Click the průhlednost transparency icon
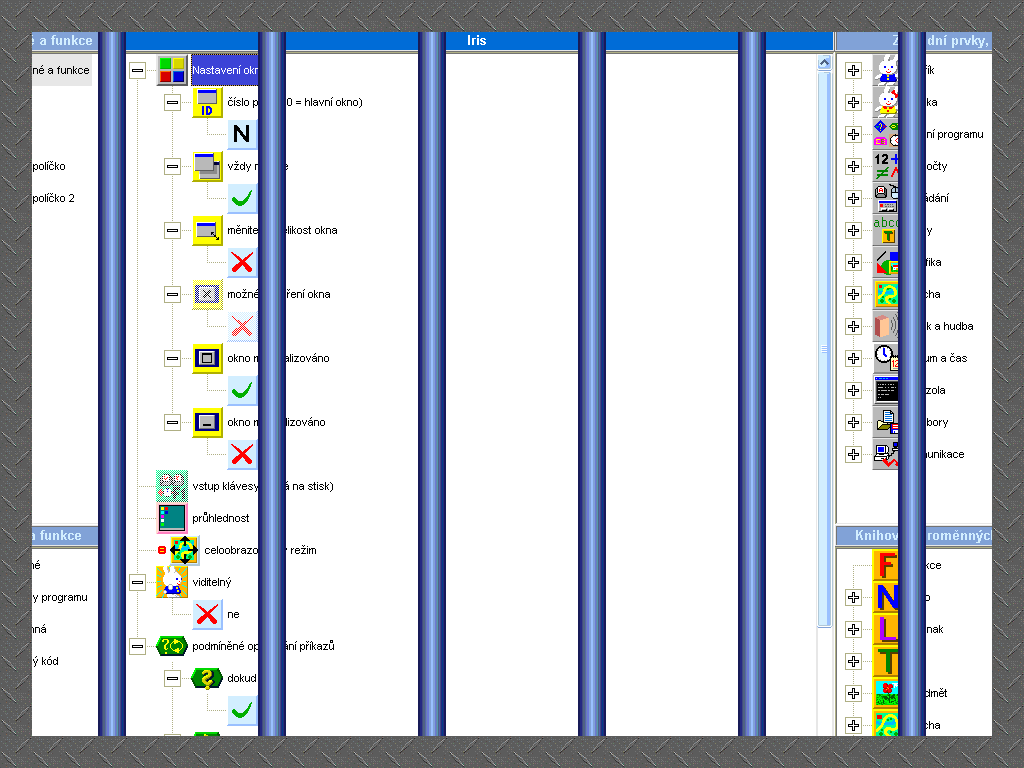Viewport: 1024px width, 768px height. tap(172, 518)
